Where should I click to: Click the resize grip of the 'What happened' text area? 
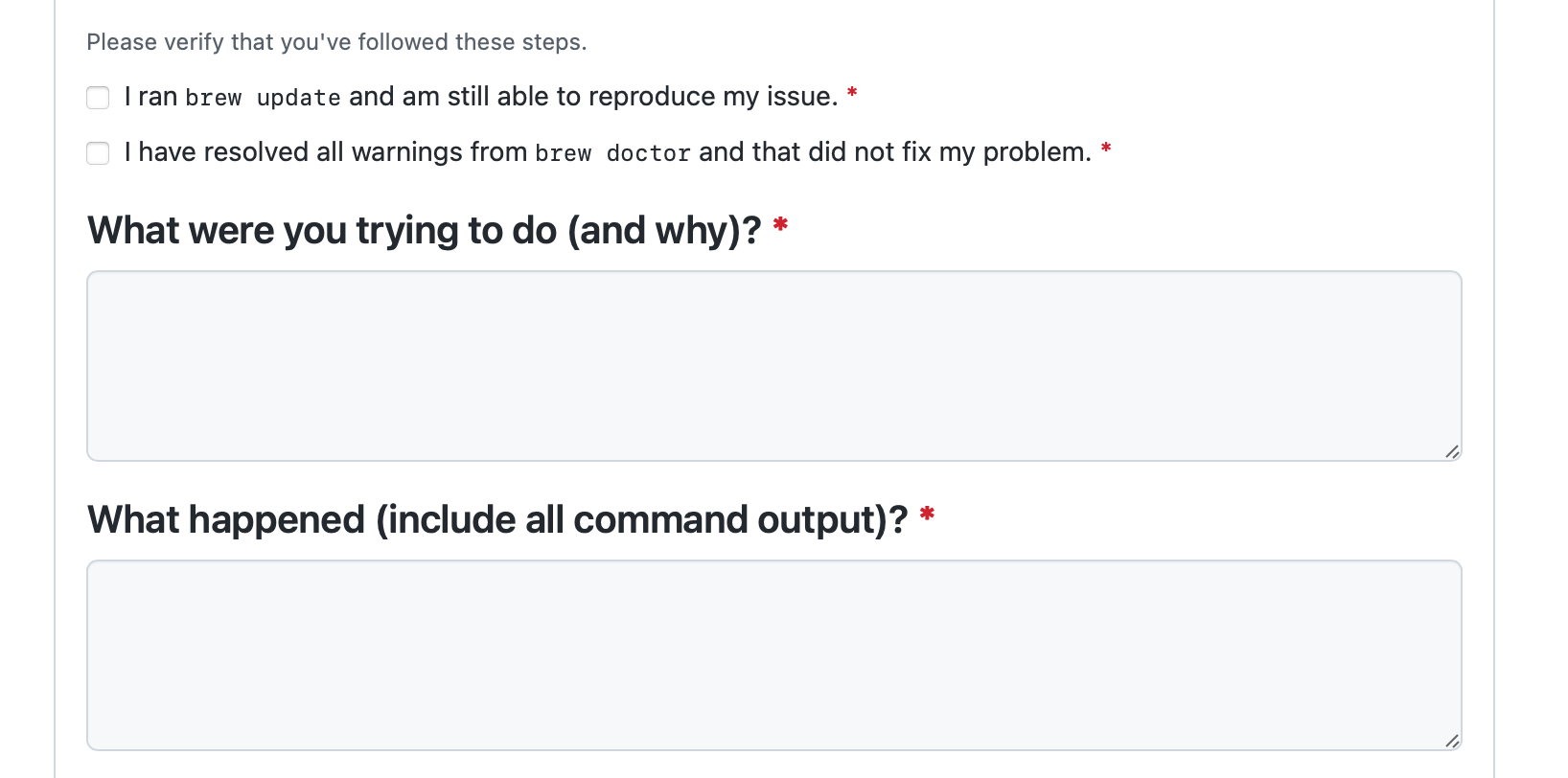[x=1452, y=741]
